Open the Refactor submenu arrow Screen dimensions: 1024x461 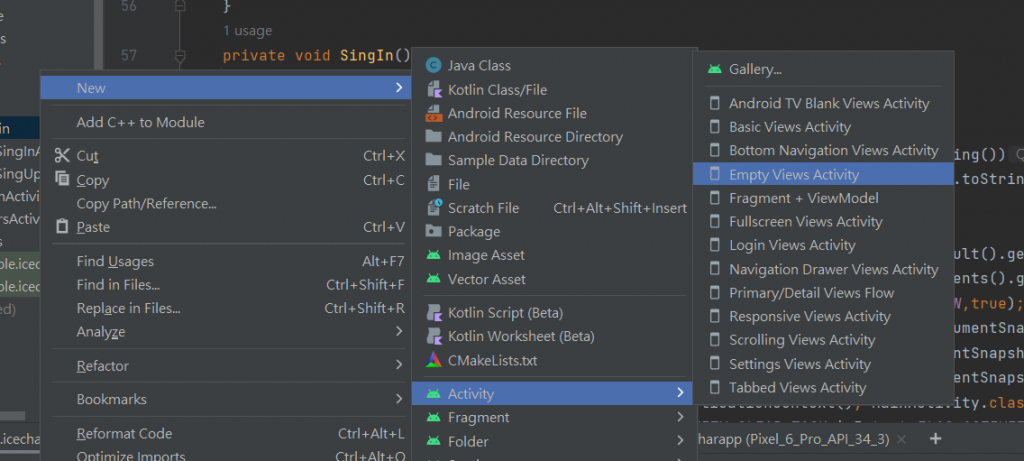pyautogui.click(x=399, y=366)
